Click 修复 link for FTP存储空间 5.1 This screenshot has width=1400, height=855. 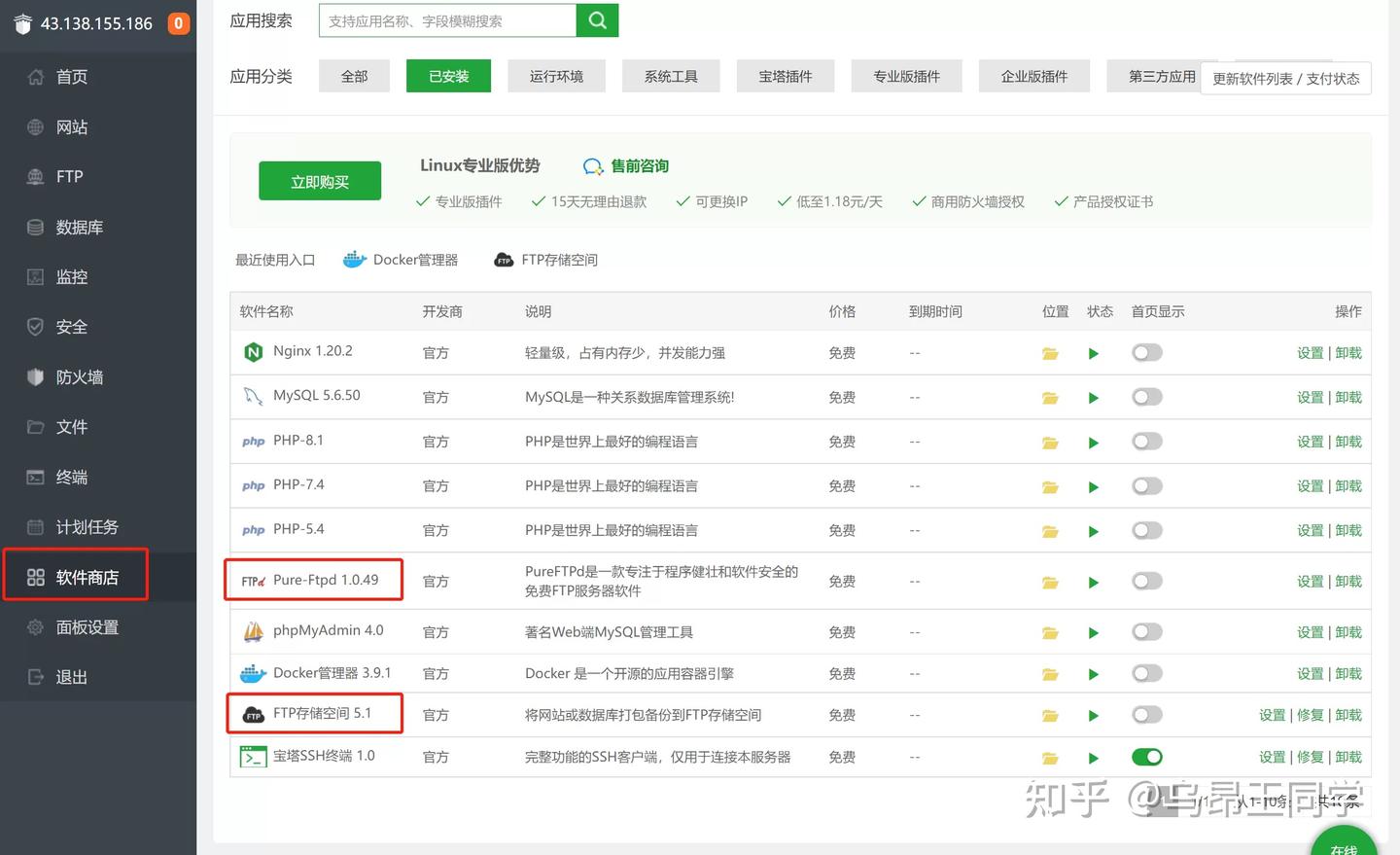(x=1311, y=715)
